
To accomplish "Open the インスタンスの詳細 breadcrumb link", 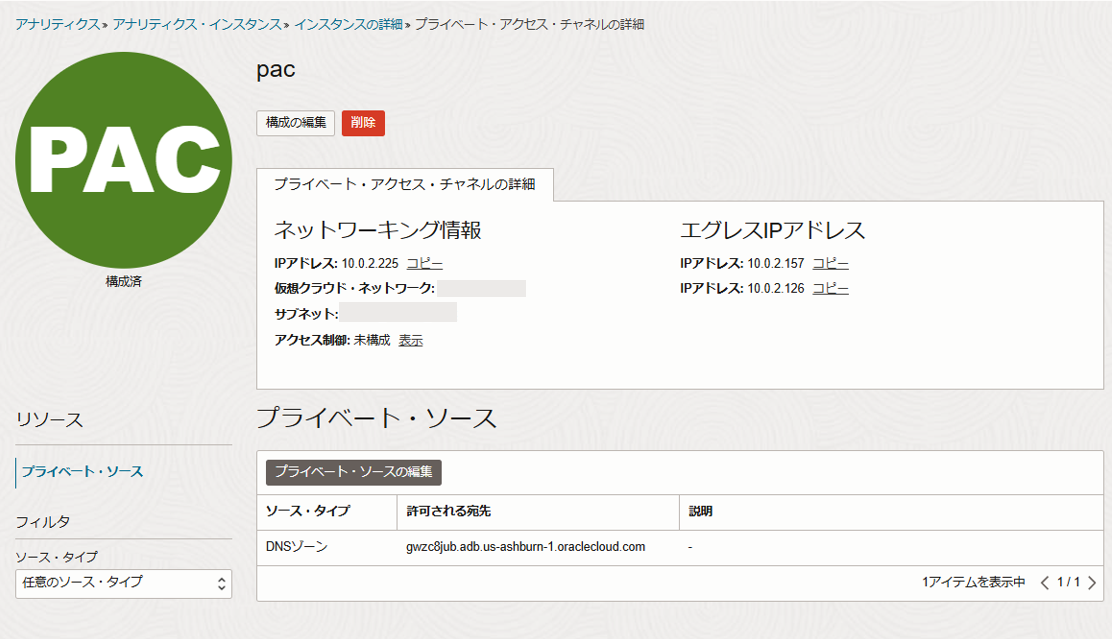I will click(x=348, y=24).
